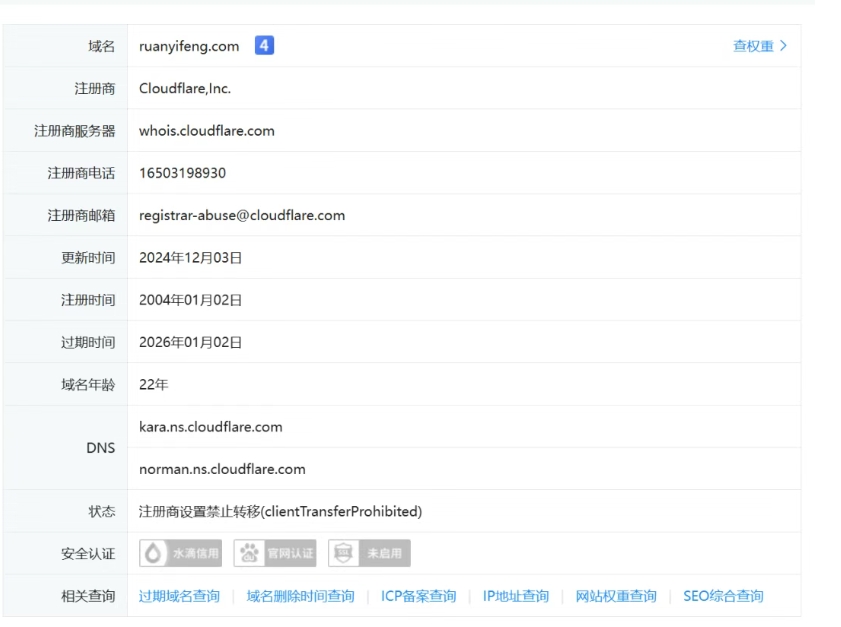Click DNS entry norman.ns.cloudflare.com
The image size is (841, 627).
(x=222, y=469)
